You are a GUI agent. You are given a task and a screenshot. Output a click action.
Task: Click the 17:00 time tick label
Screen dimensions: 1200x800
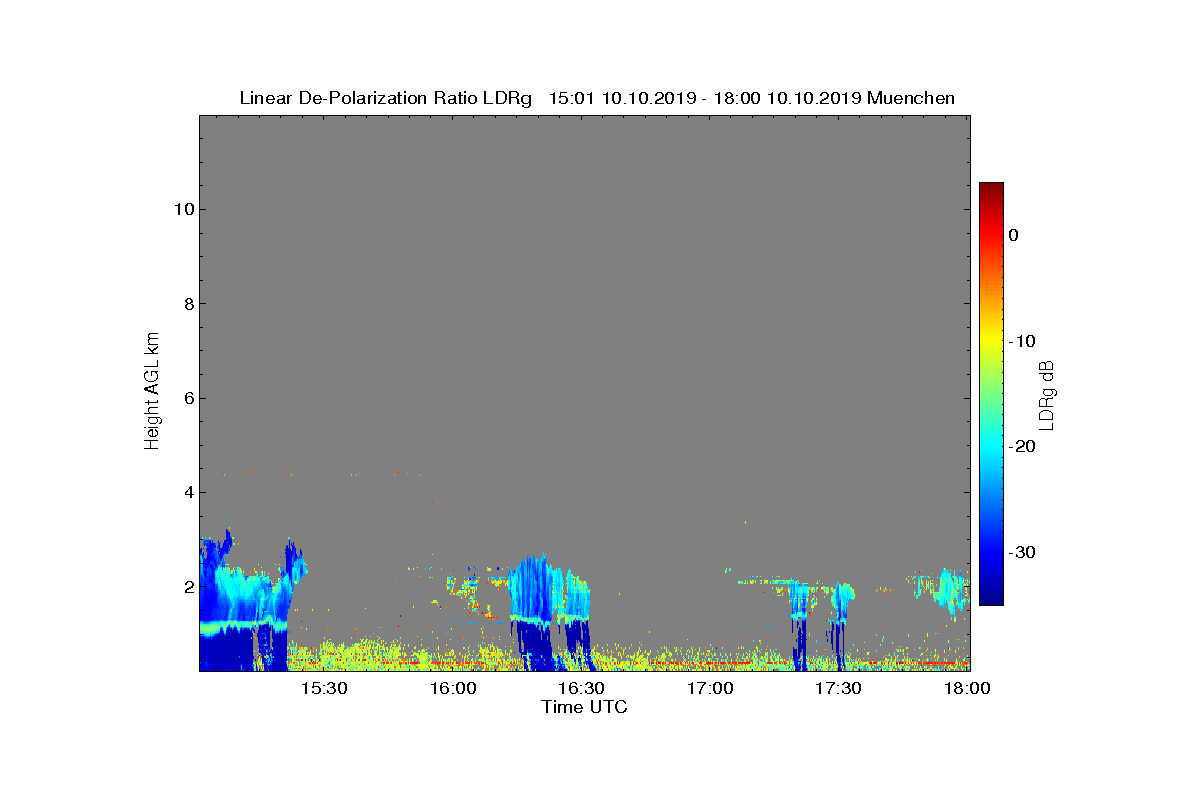coord(710,688)
